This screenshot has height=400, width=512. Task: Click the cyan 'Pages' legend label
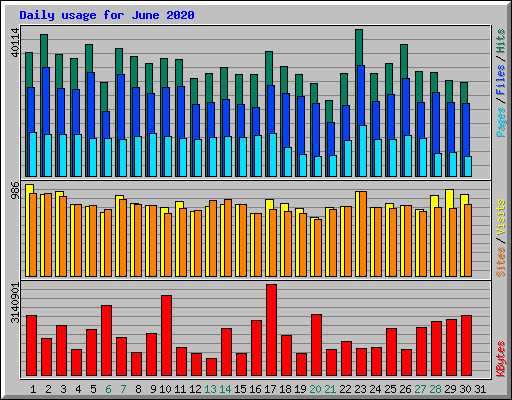tap(501, 122)
